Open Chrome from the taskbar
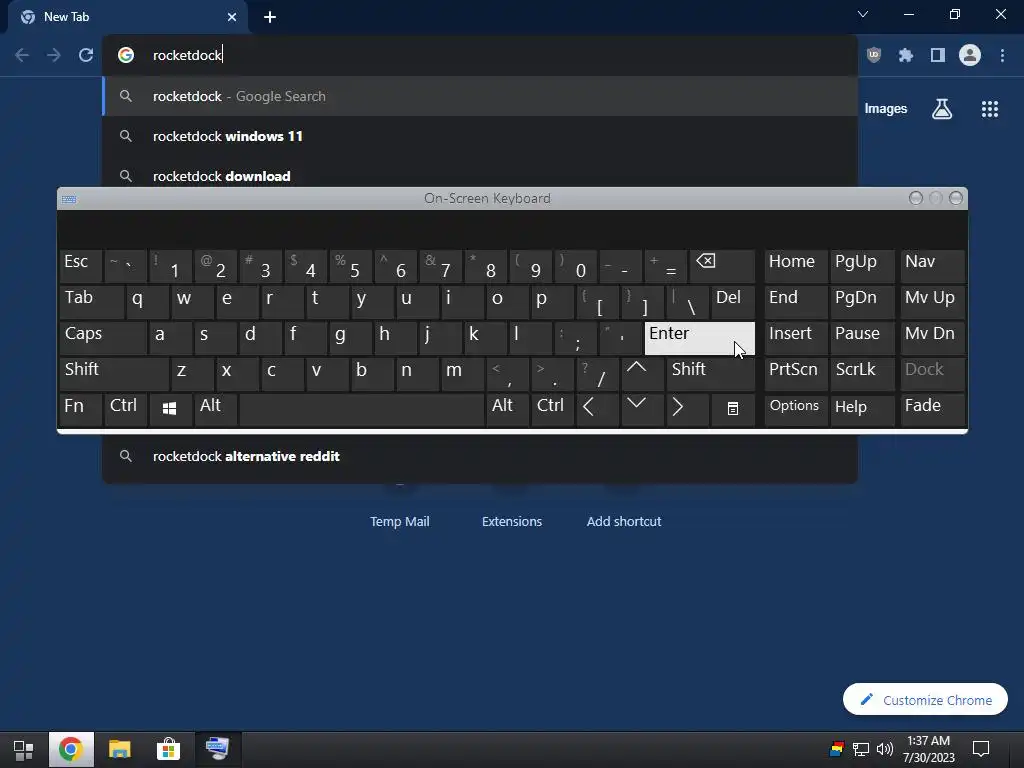 click(71, 749)
